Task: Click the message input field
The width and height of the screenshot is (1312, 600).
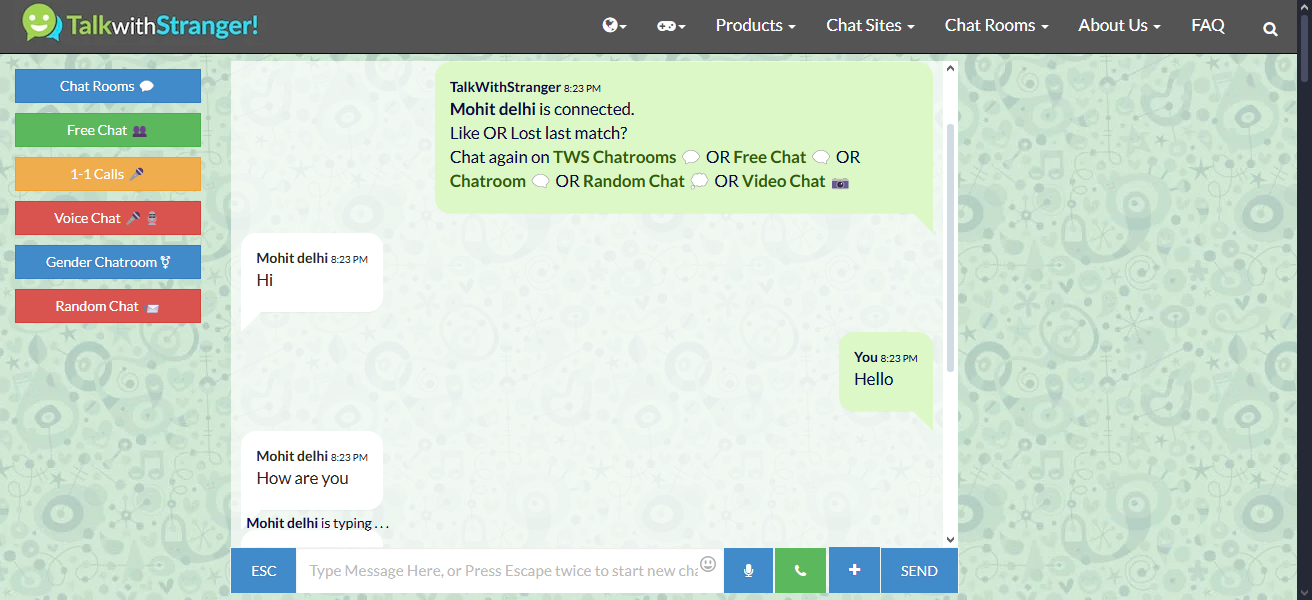Action: [x=500, y=570]
